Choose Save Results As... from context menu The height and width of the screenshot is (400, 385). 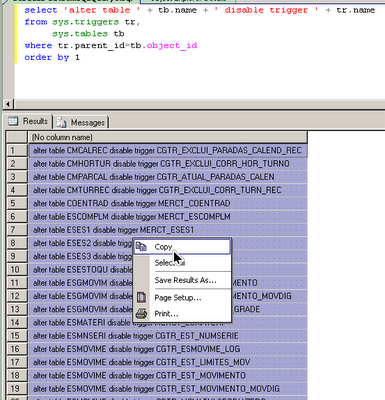[x=182, y=280]
